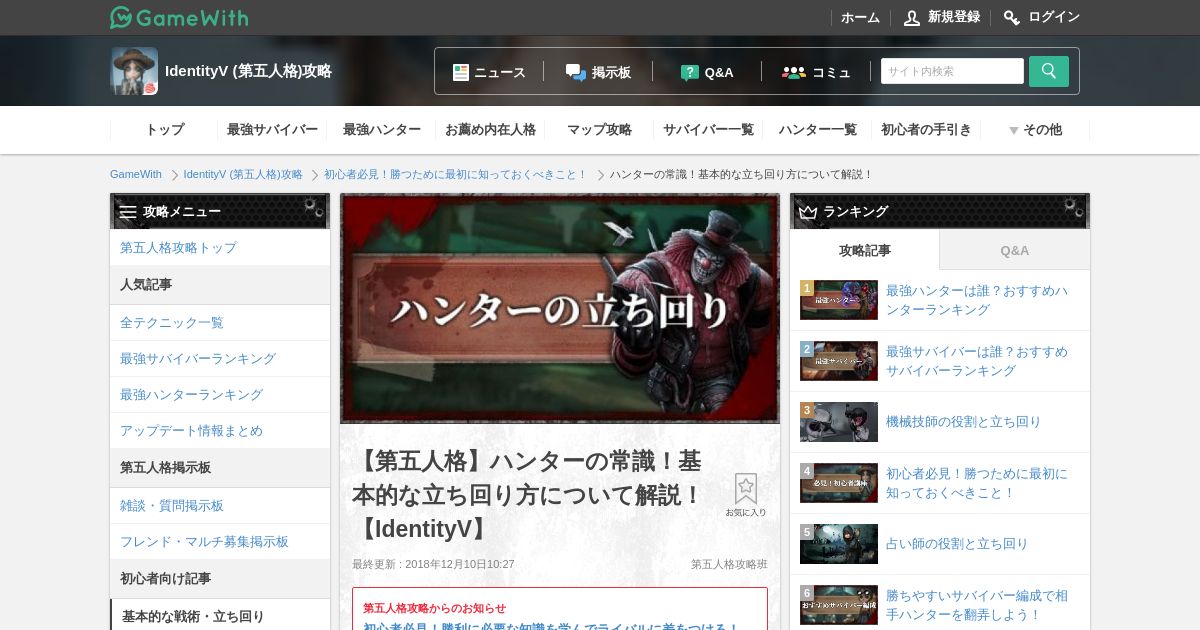Viewport: 1200px width, 630px height.
Task: Switch to the 攻略記事 ranking tab
Action: click(865, 250)
